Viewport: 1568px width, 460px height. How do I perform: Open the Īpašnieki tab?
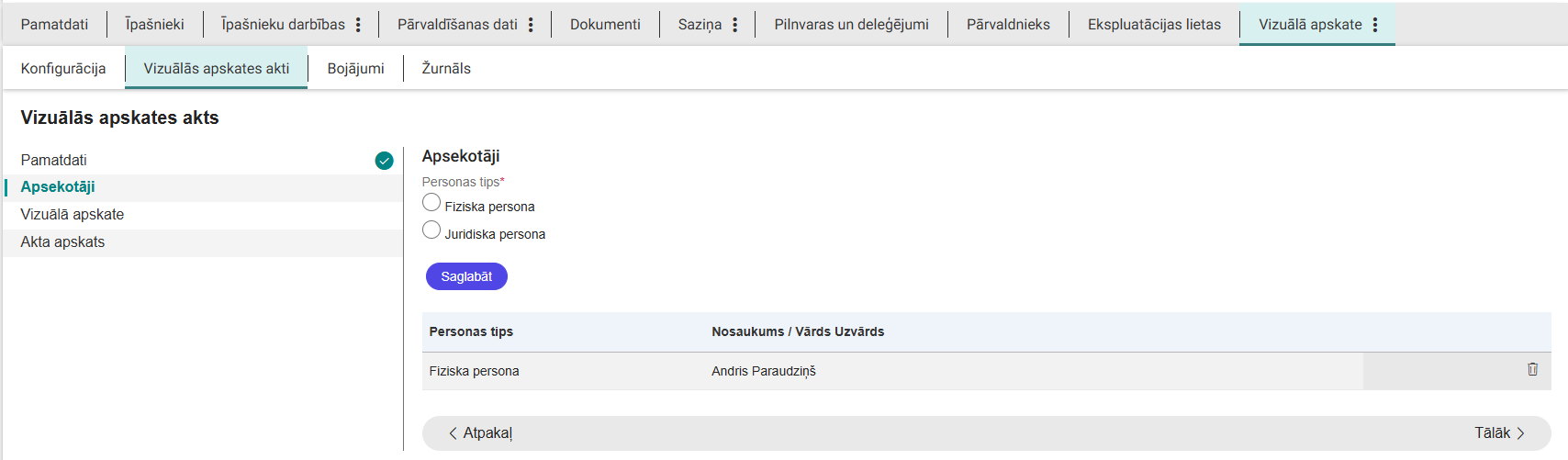(155, 25)
